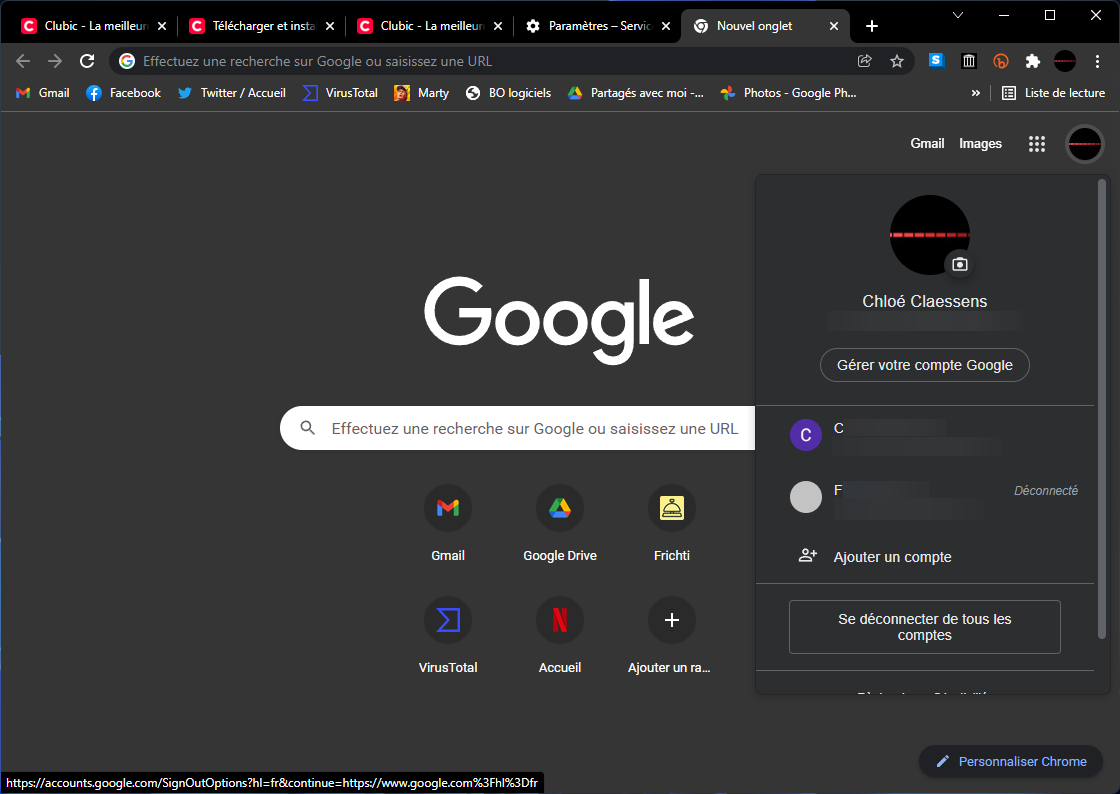Close the Nouvel onglet tab
Image resolution: width=1120 pixels, height=794 pixels.
click(834, 26)
